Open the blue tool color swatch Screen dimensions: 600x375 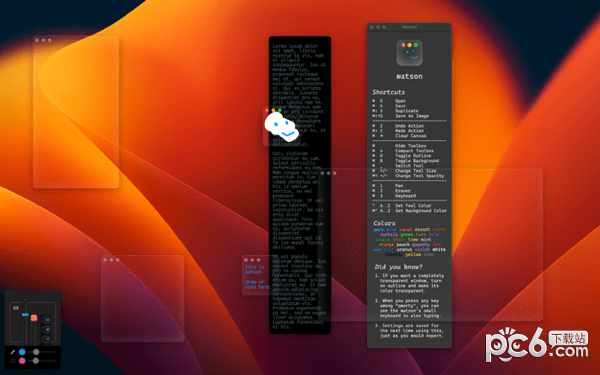pos(22,352)
